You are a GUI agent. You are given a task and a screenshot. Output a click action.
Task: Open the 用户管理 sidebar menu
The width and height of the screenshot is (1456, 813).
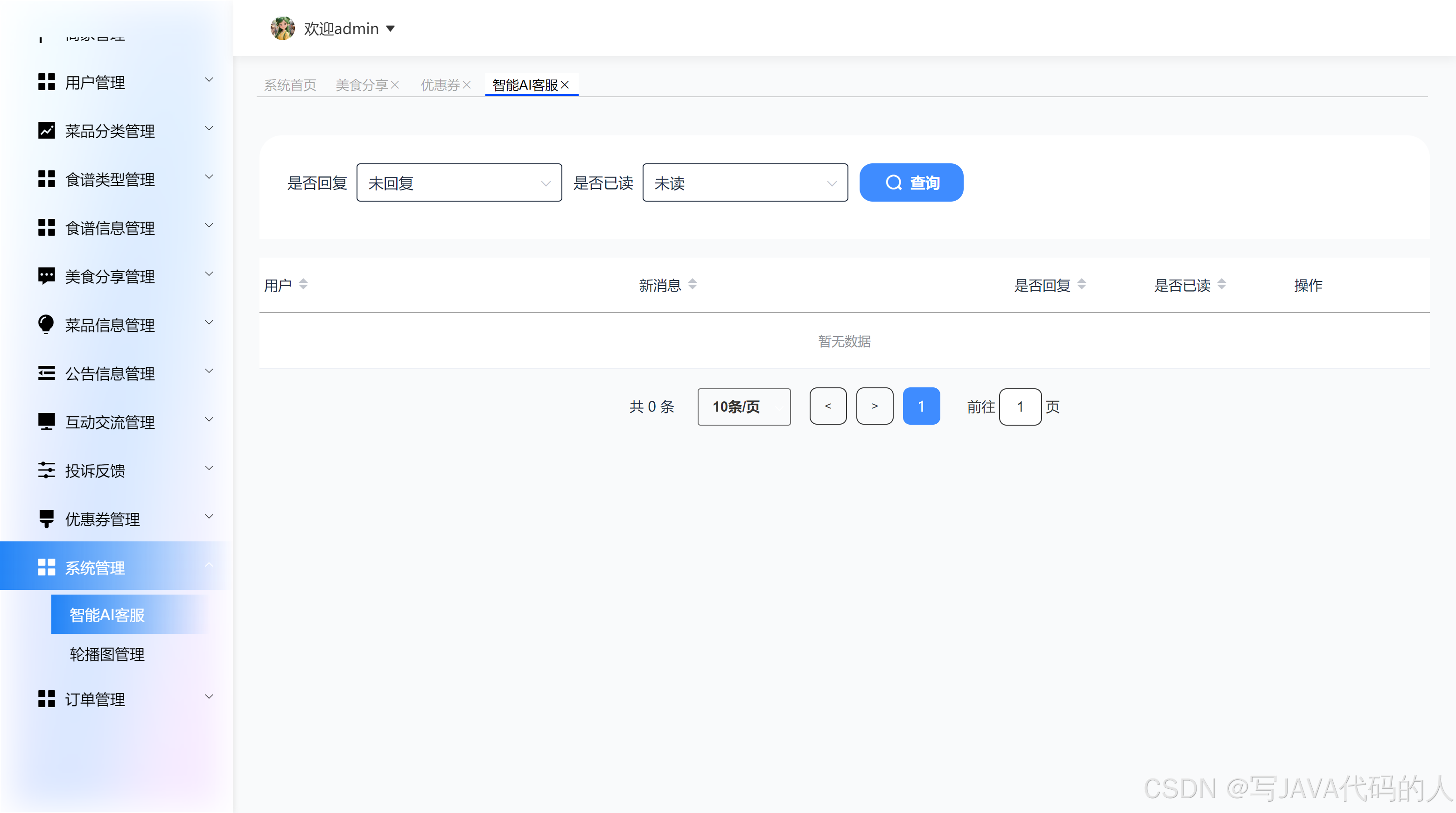117,82
